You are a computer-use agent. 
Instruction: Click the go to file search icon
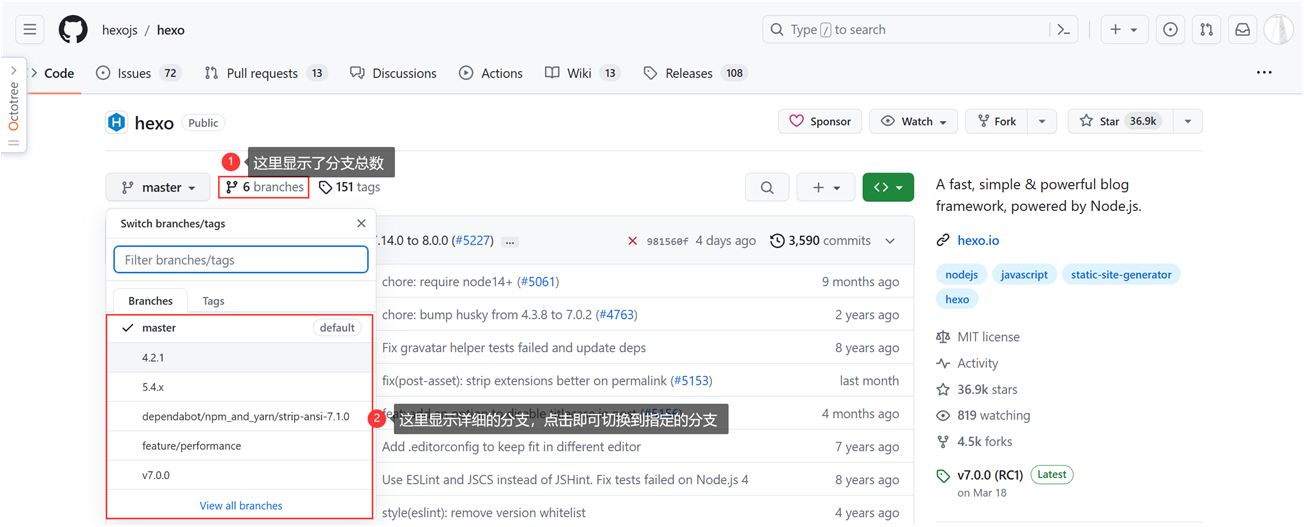(x=767, y=187)
